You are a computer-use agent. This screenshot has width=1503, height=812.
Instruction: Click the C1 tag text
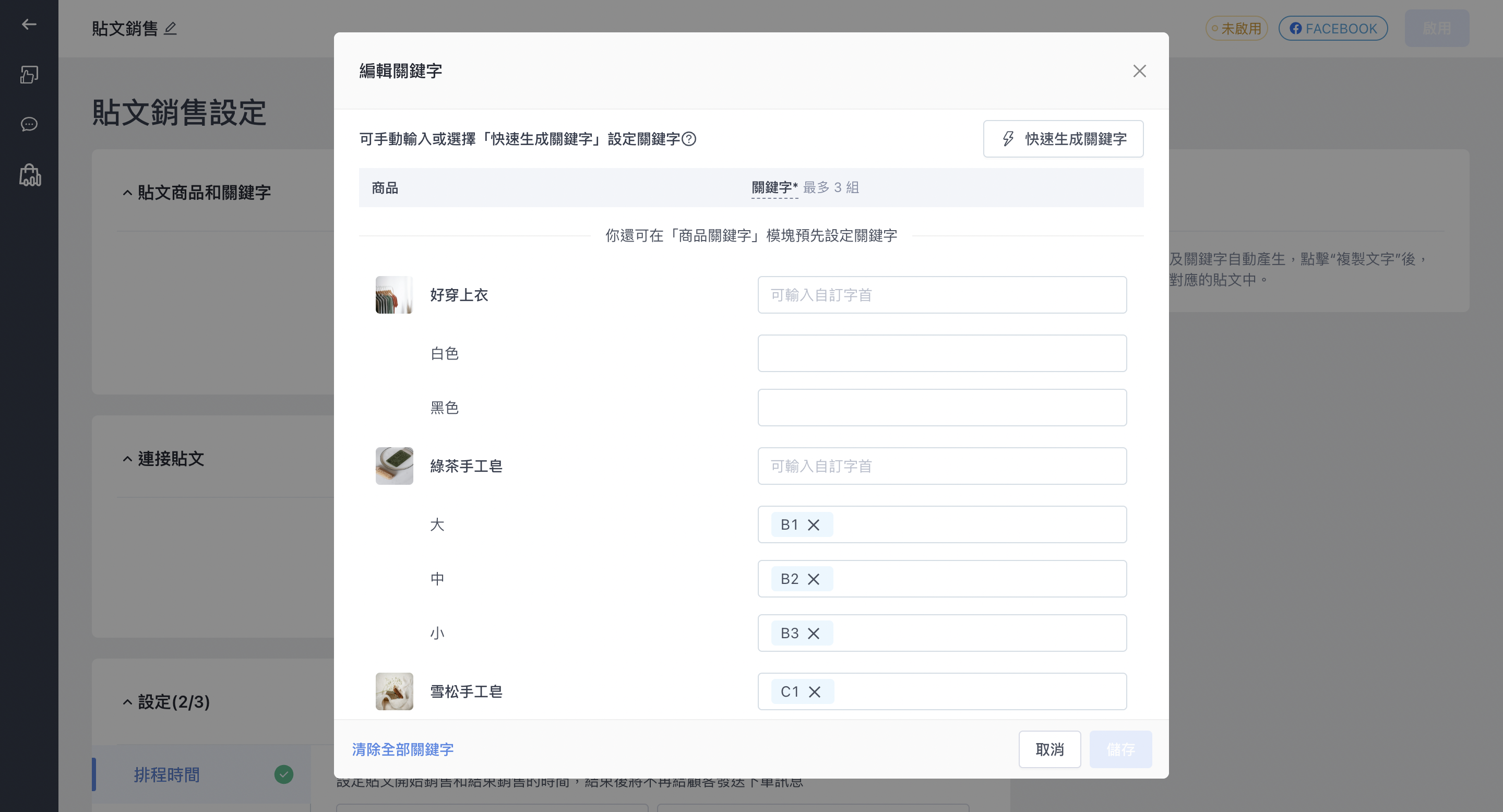tap(790, 692)
